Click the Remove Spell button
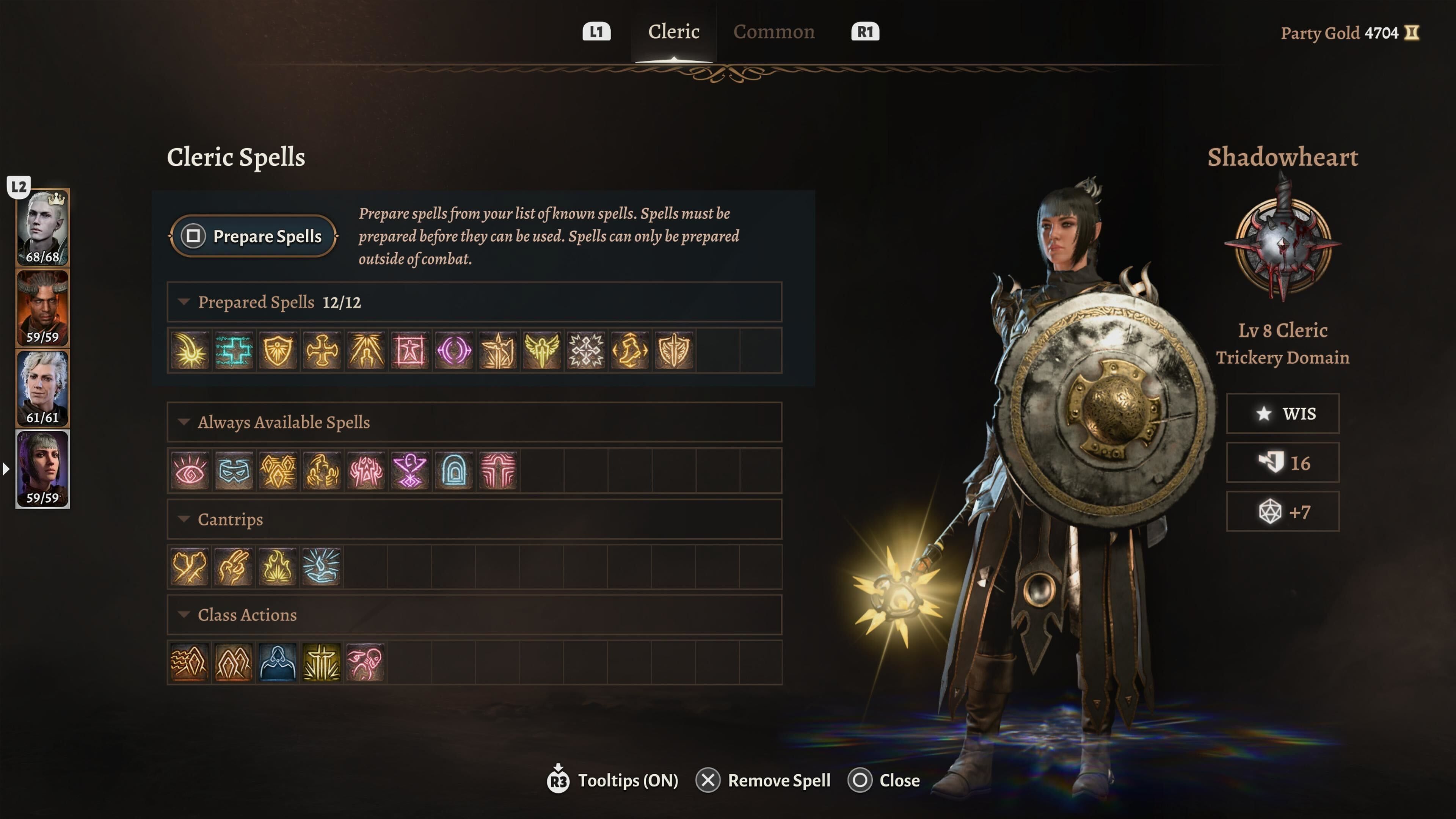The width and height of the screenshot is (1456, 819). click(x=763, y=781)
